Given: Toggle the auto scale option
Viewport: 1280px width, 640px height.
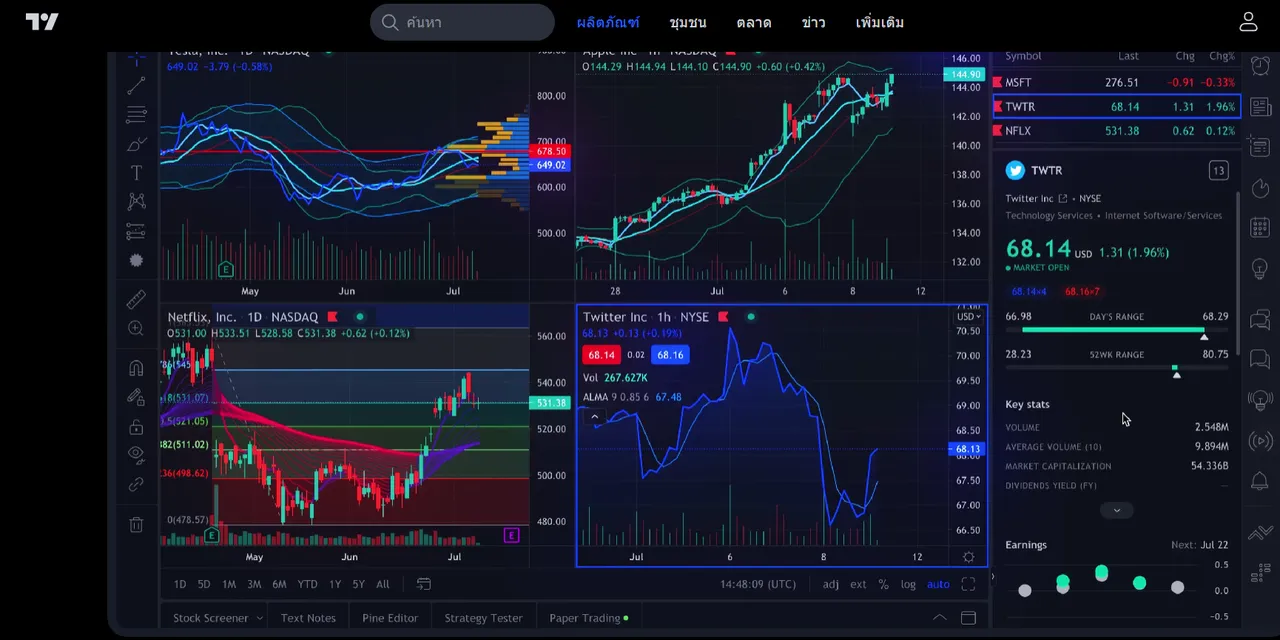Looking at the screenshot, I should click(938, 584).
